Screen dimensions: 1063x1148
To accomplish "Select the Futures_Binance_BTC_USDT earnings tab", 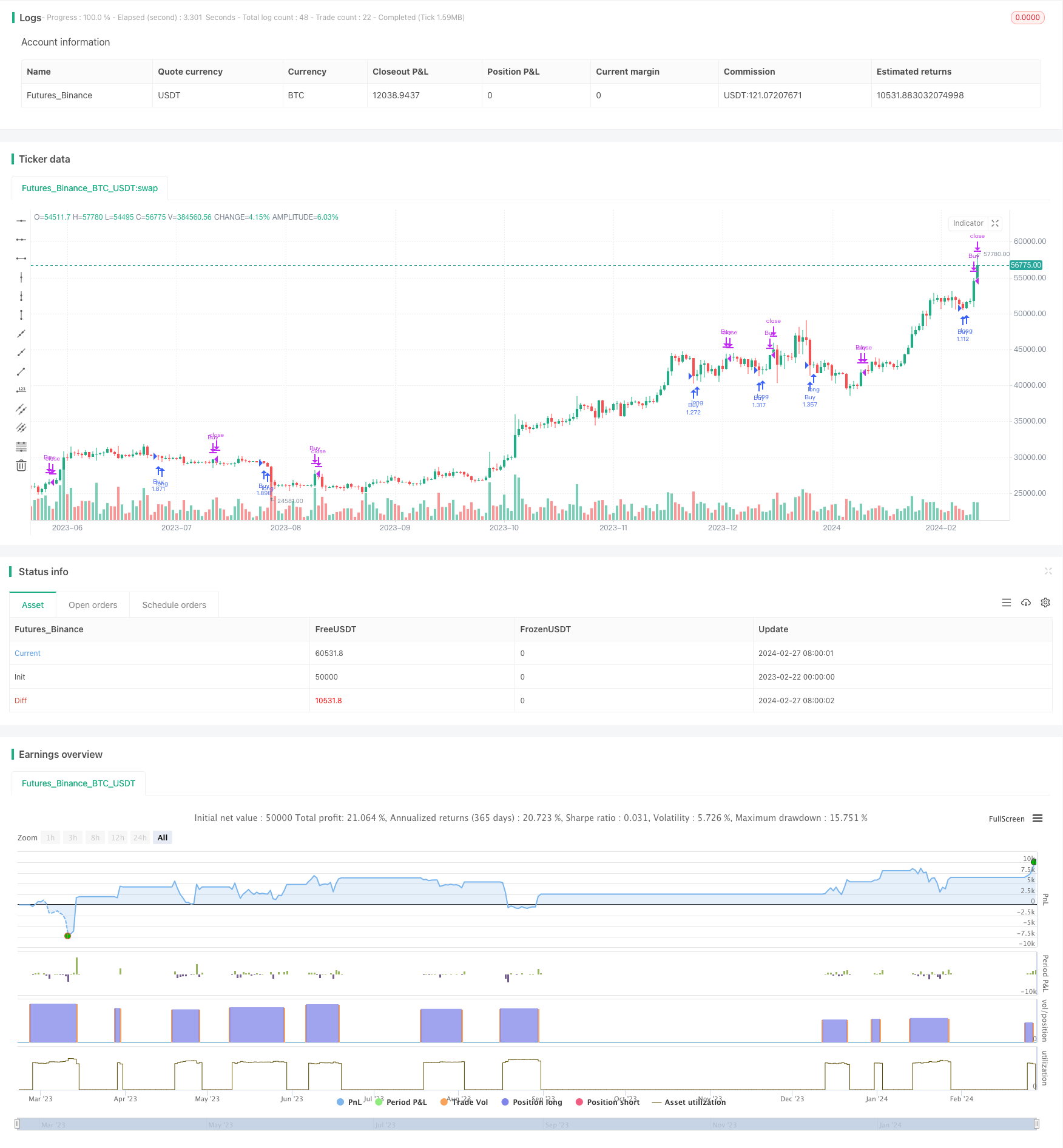I will (78, 783).
